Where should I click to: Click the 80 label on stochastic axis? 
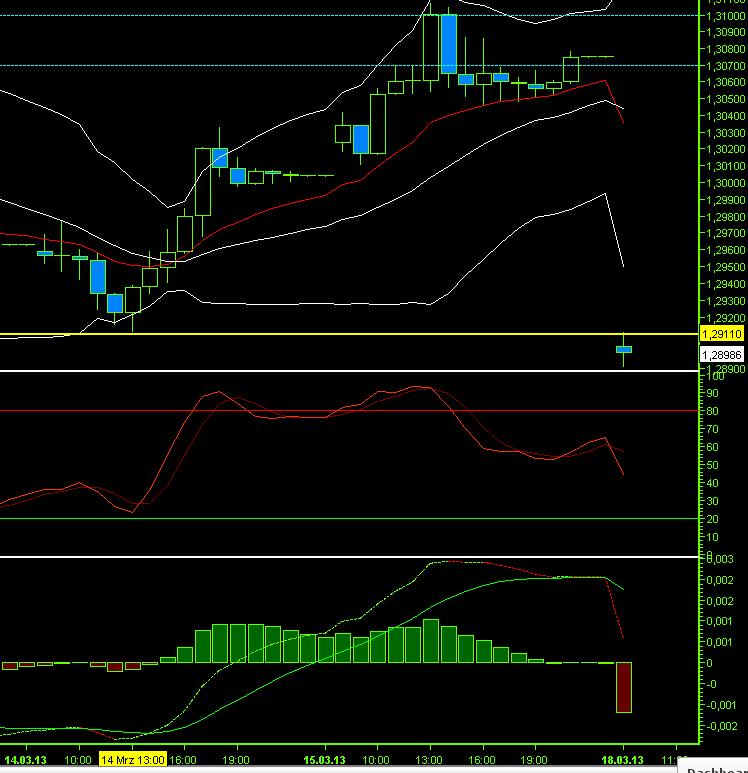click(712, 411)
